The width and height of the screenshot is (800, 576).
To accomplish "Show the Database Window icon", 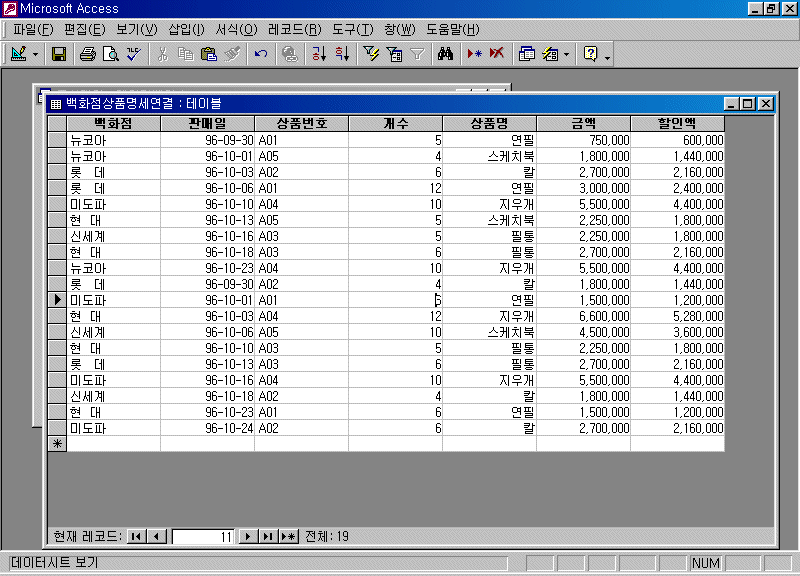I will 527,54.
